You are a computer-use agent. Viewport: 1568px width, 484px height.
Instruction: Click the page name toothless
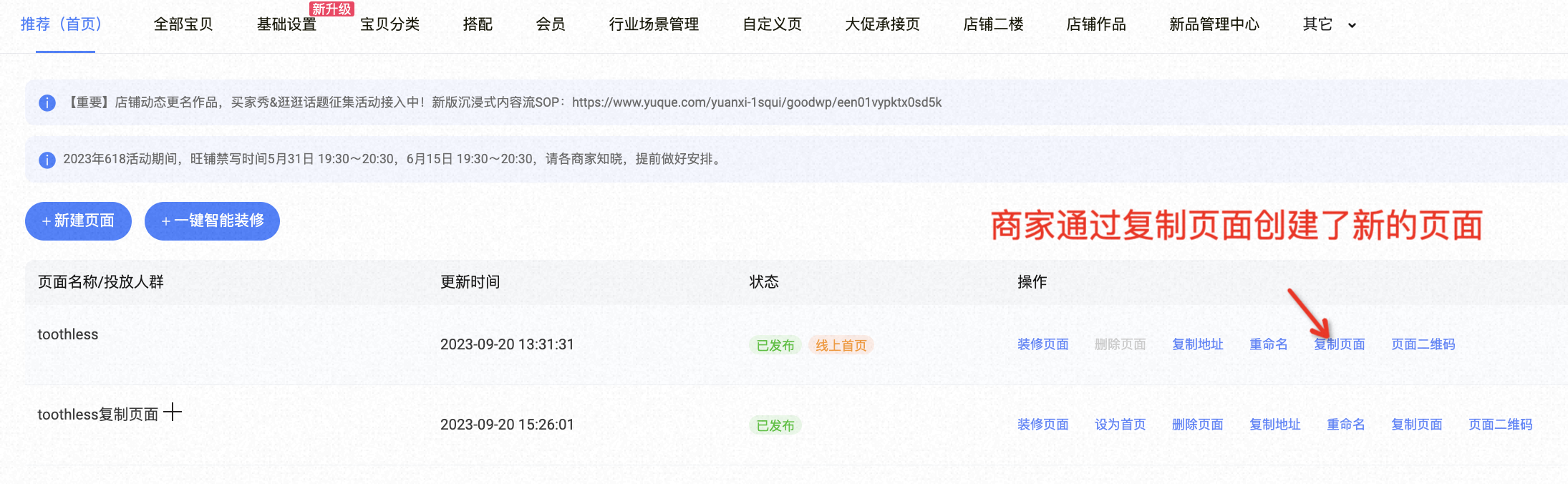[x=68, y=335]
